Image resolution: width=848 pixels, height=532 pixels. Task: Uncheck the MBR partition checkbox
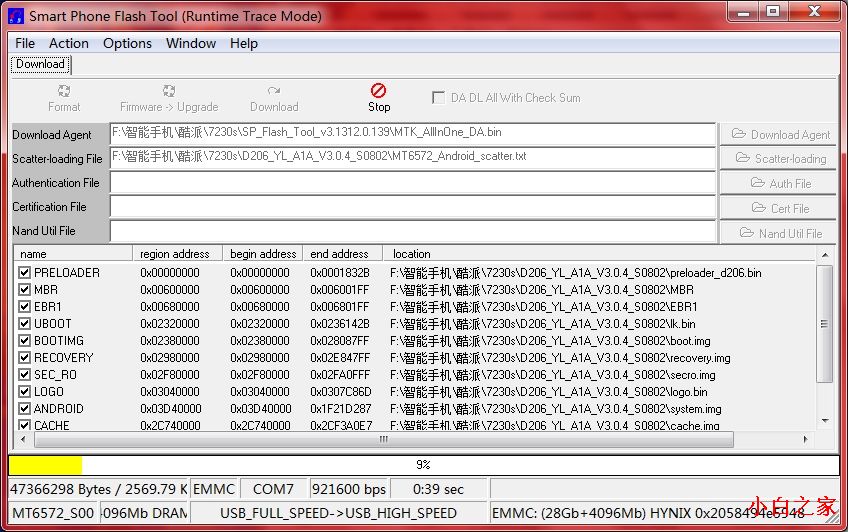click(24, 289)
